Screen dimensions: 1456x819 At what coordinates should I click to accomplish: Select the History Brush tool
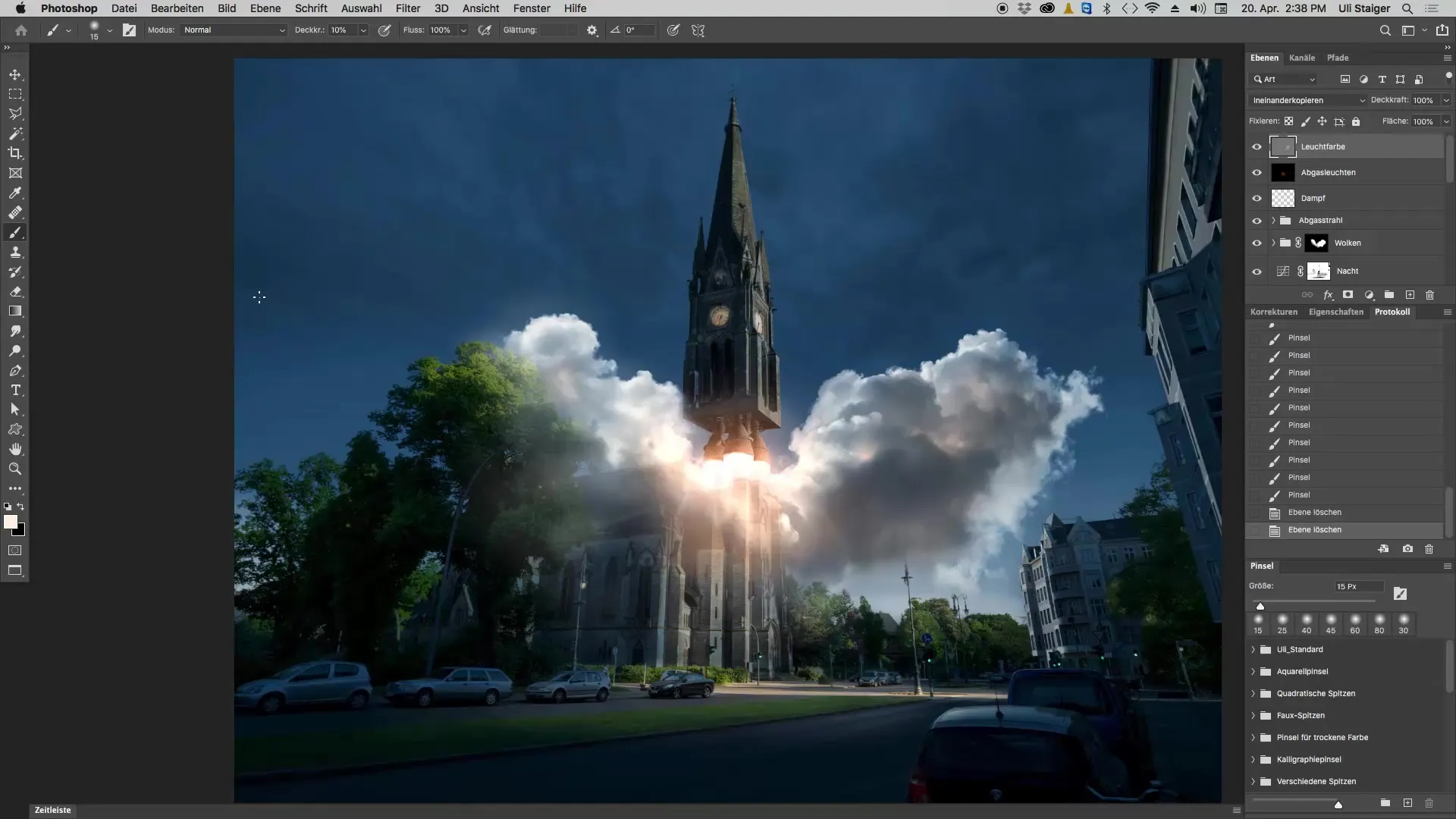click(x=15, y=271)
